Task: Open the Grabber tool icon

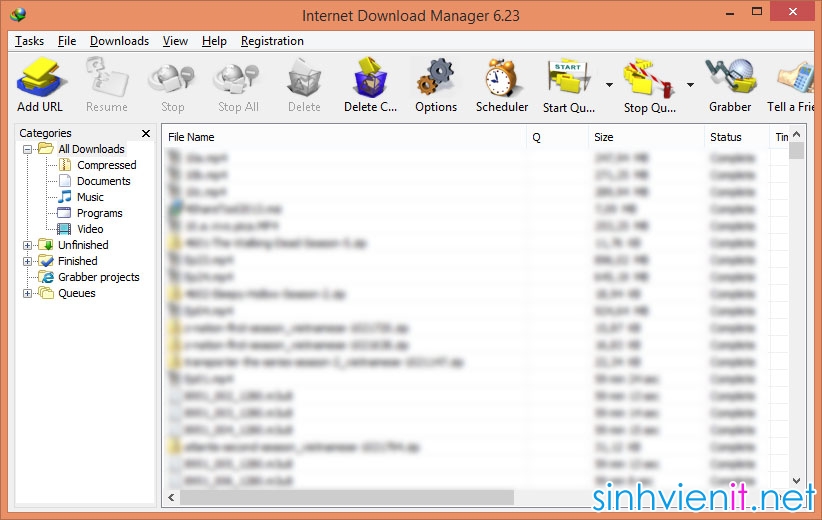Action: (730, 78)
